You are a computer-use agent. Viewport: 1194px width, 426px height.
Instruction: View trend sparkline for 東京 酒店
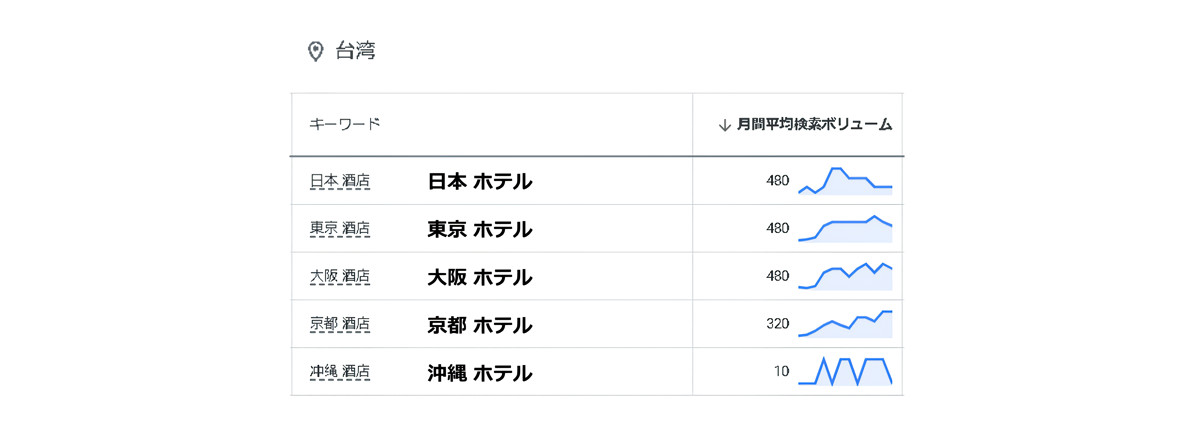[845, 229]
